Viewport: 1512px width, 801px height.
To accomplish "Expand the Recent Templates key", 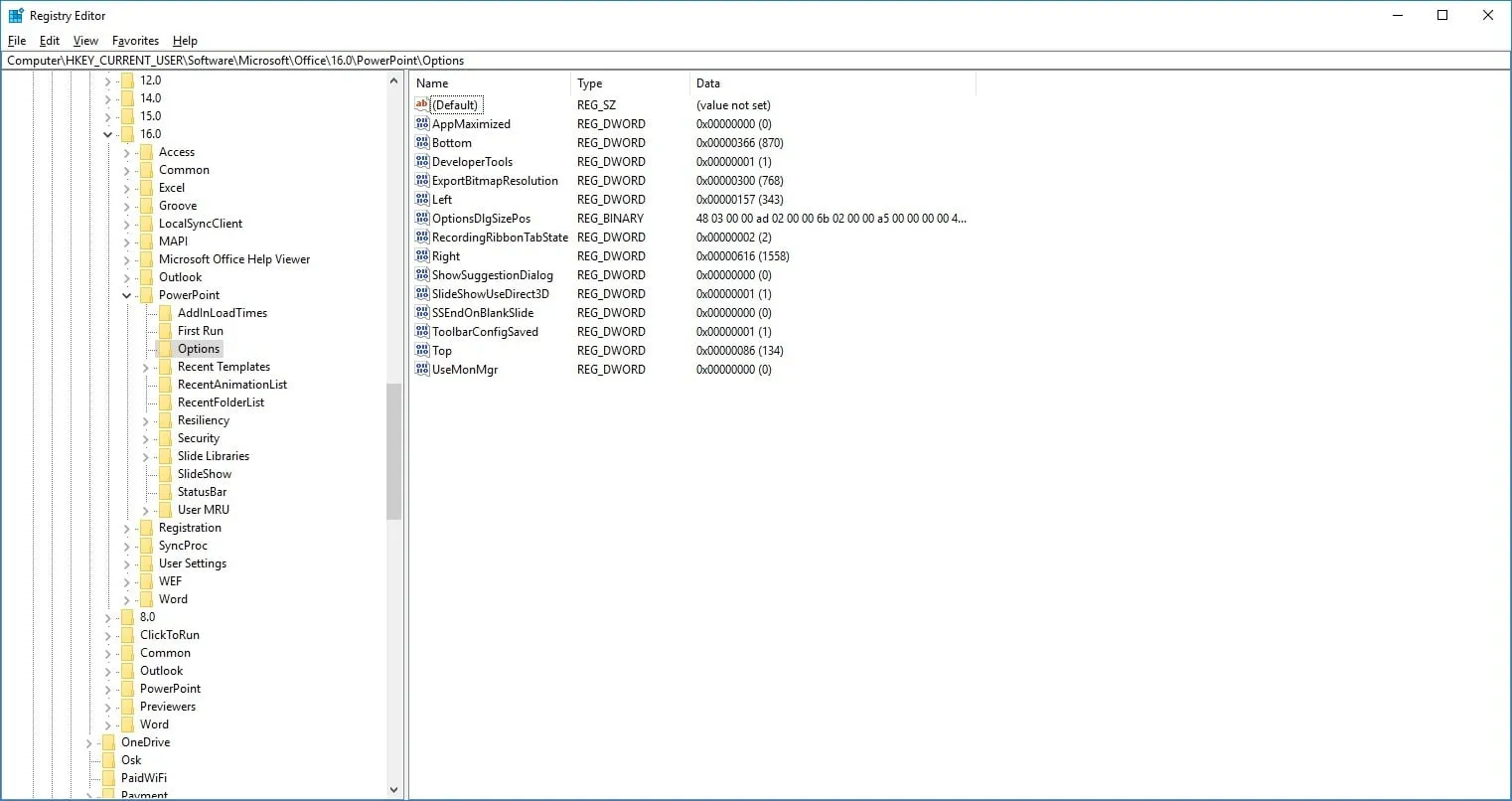I will [x=146, y=368].
